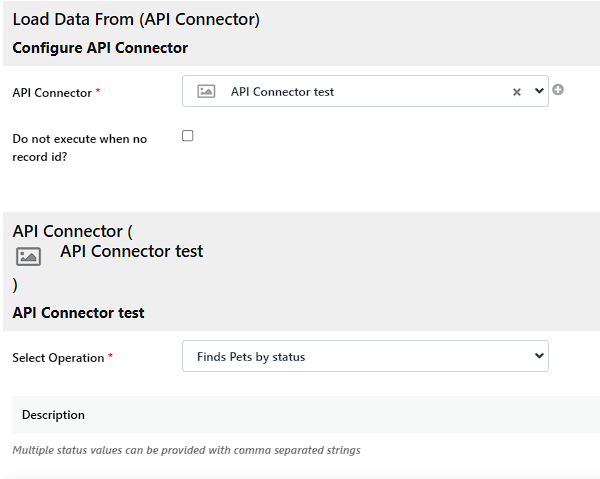
Task: Click the large image icon in the connector header
Action: (x=29, y=256)
